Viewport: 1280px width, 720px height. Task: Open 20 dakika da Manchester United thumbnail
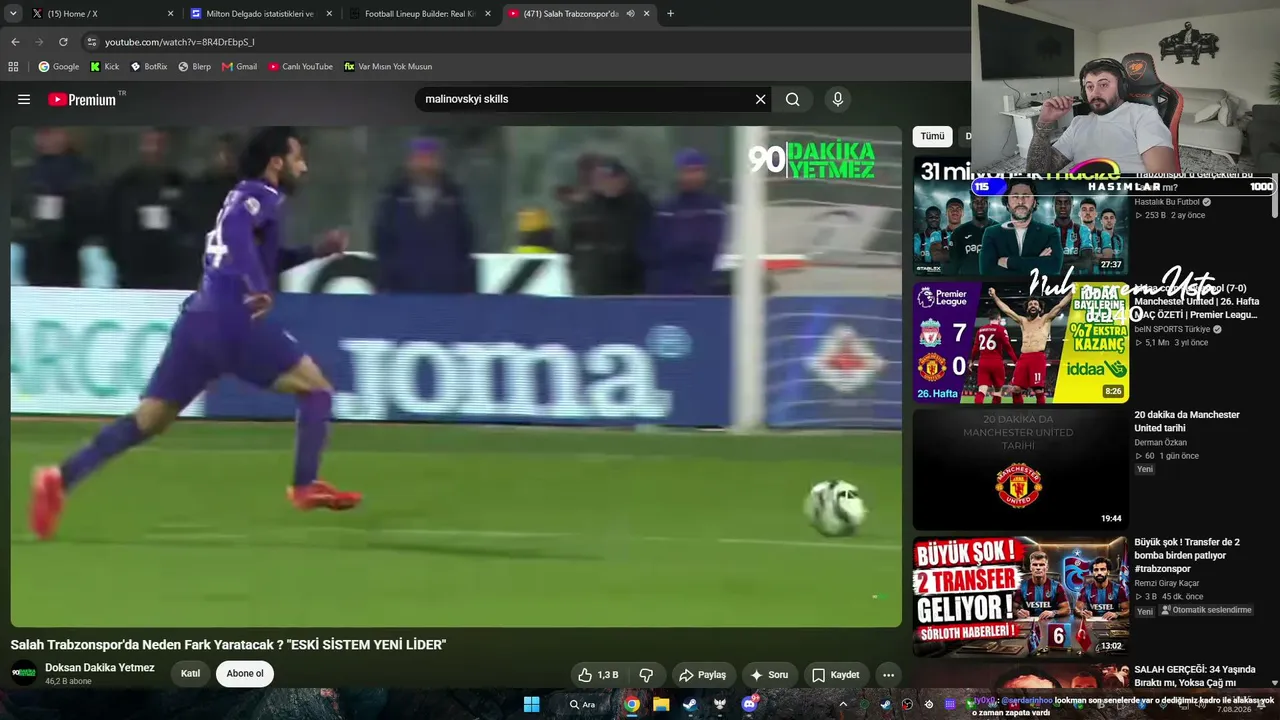click(1020, 469)
